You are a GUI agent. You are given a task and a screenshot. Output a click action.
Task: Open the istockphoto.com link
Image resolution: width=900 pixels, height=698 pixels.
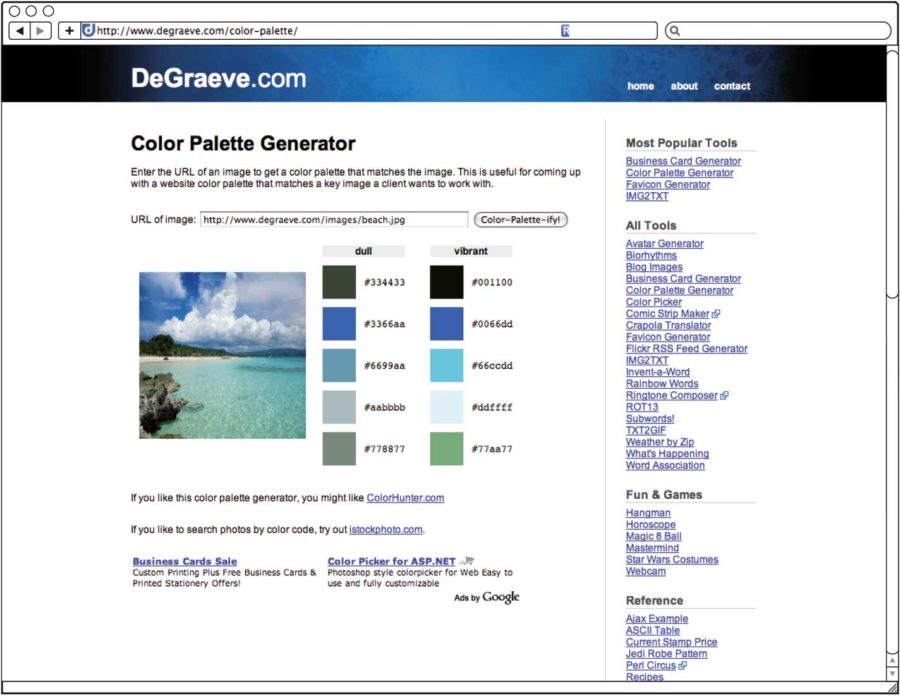pos(386,529)
